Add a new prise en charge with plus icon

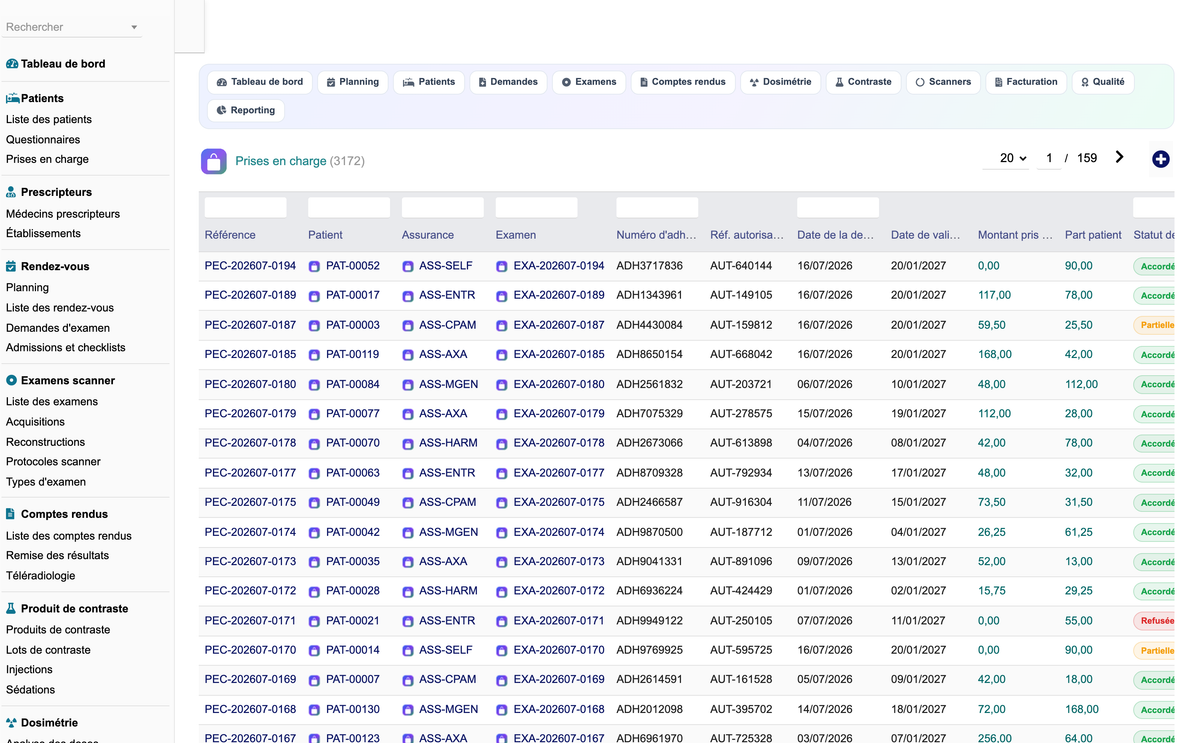point(1160,159)
